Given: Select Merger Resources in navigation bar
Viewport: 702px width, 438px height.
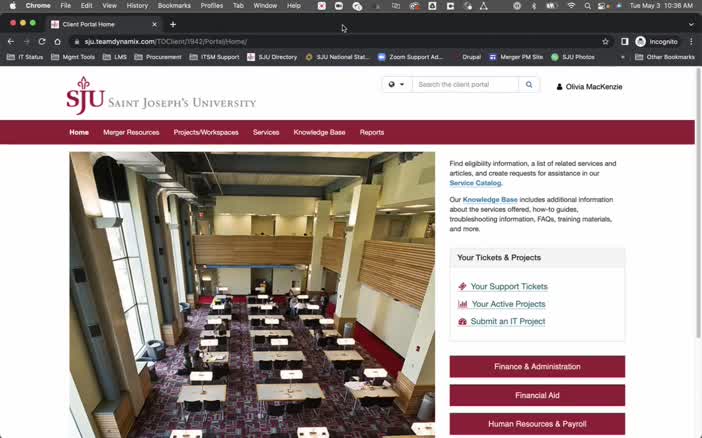Looking at the screenshot, I should (x=131, y=133).
